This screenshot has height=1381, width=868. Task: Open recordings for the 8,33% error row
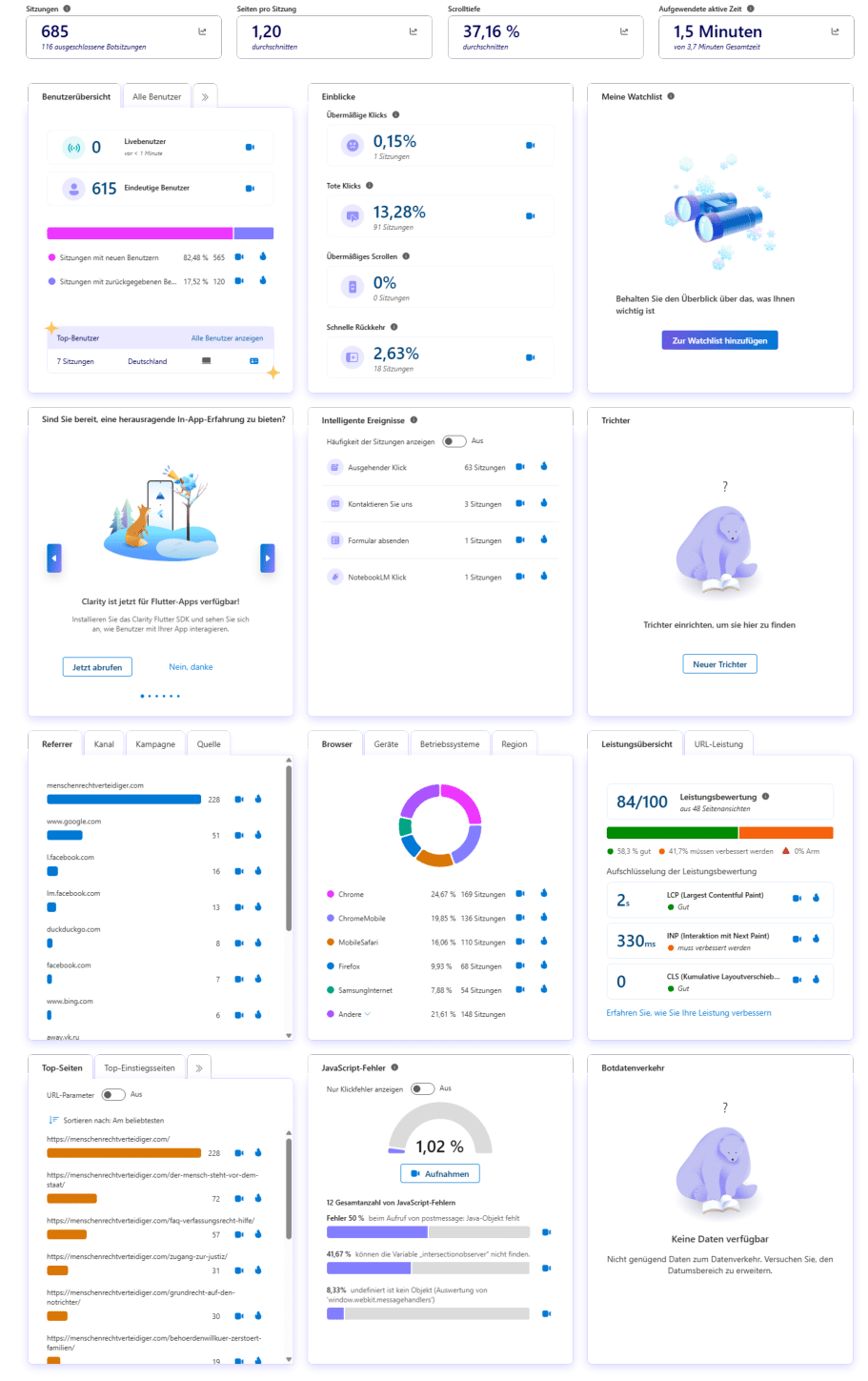point(547,1313)
